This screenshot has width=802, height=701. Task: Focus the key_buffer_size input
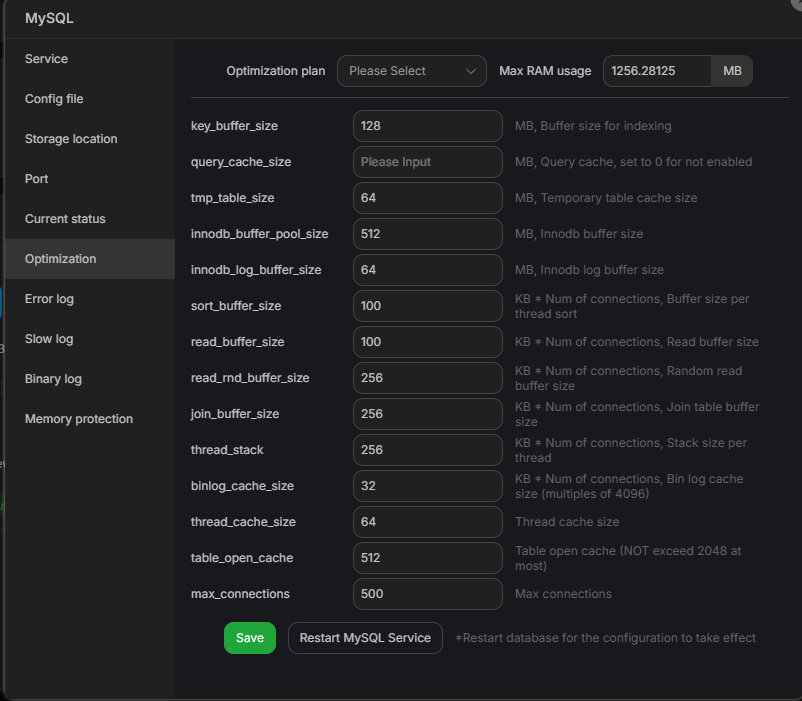(x=427, y=126)
